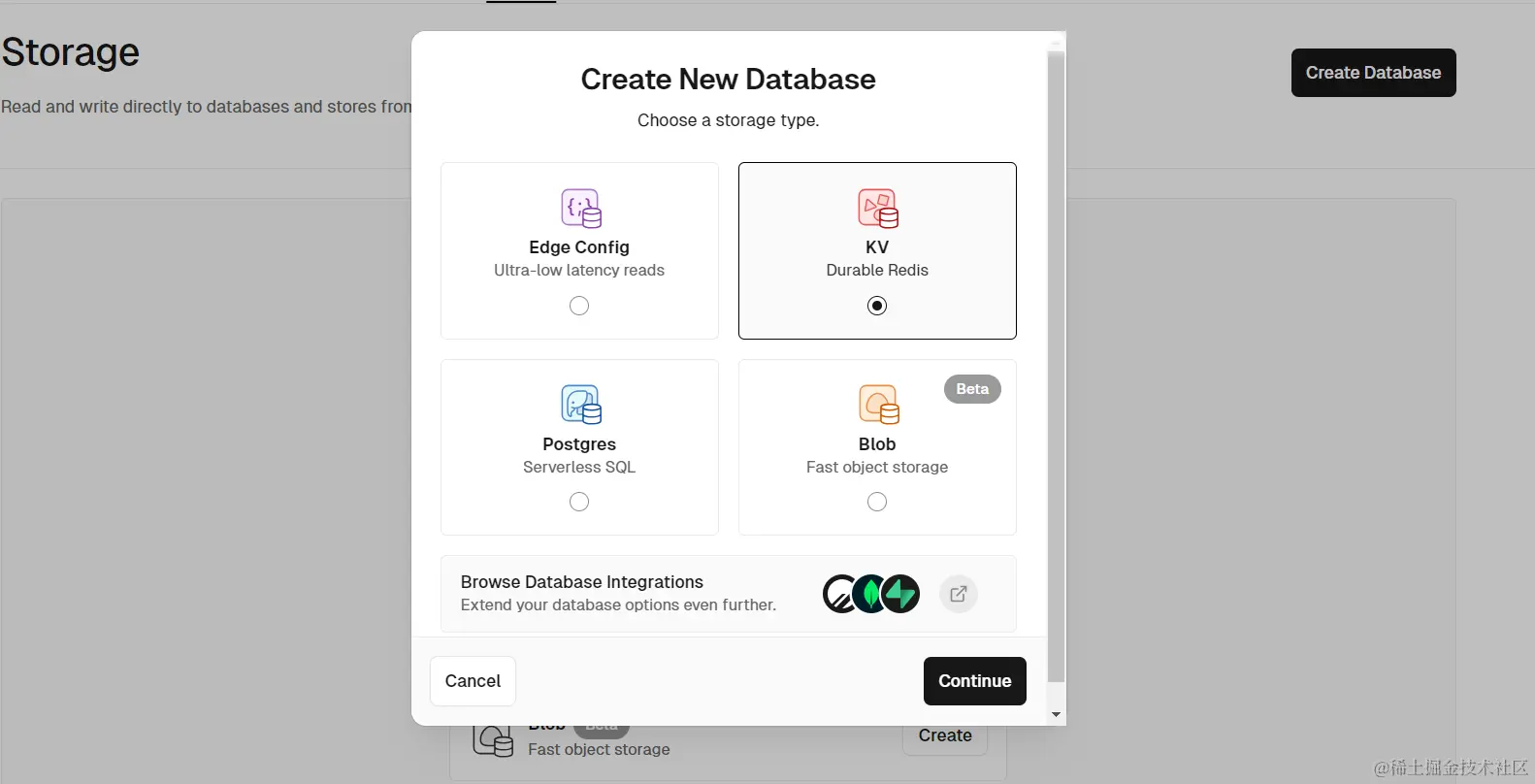Click Create button in Blob background row
Image resolution: width=1535 pixels, height=784 pixels.
click(x=945, y=737)
